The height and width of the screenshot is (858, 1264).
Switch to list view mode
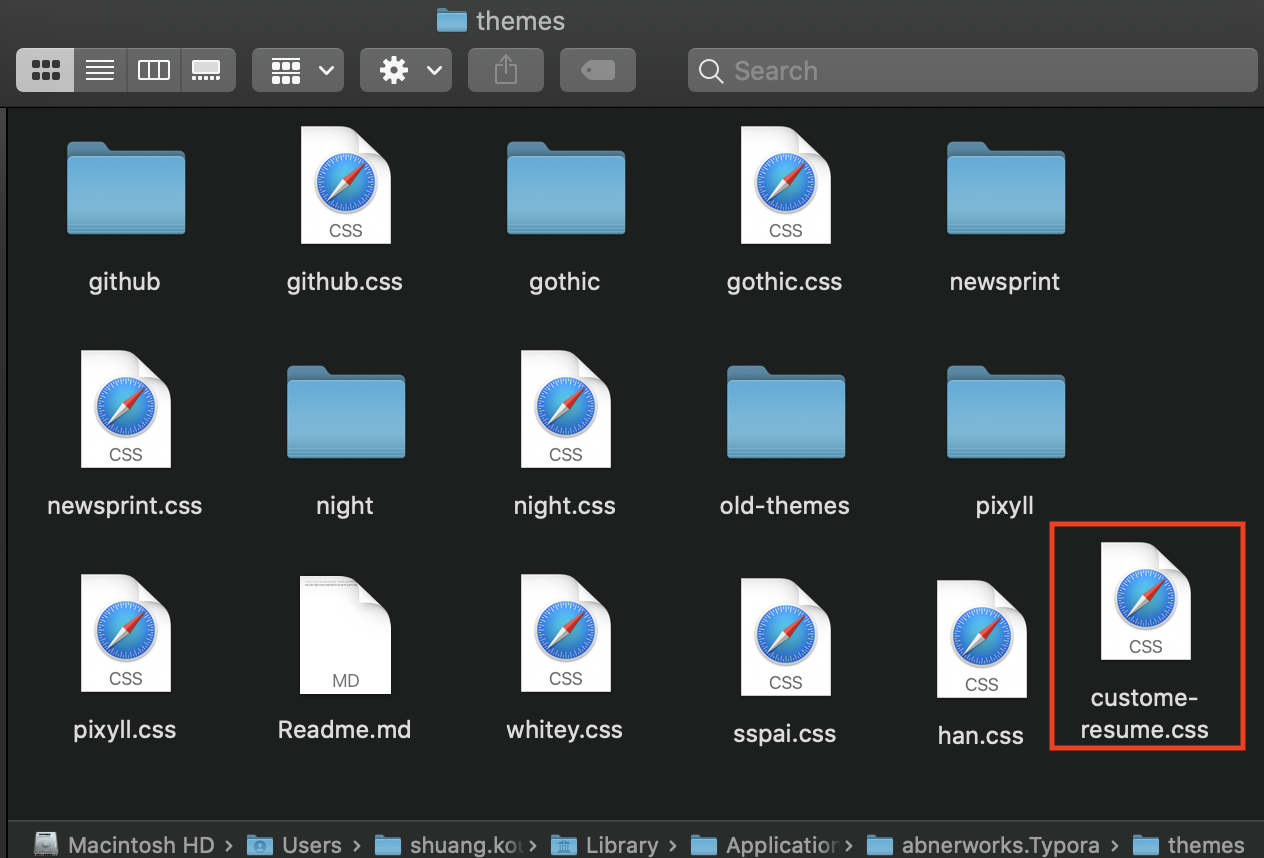click(x=100, y=70)
